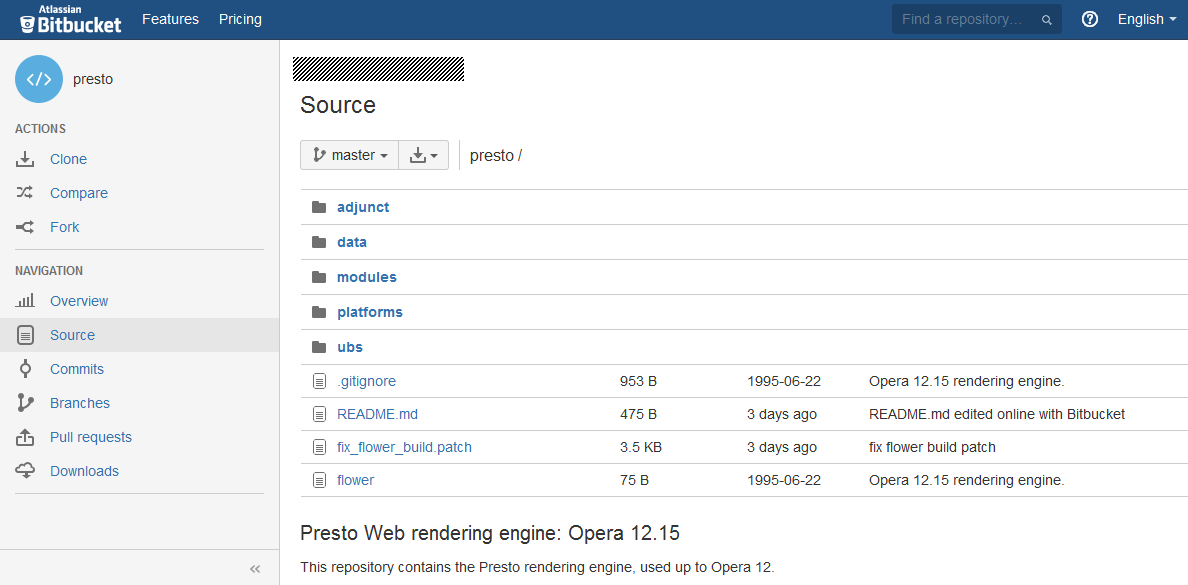Click the Compare shuffle icon
The height and width of the screenshot is (585, 1188).
25,193
